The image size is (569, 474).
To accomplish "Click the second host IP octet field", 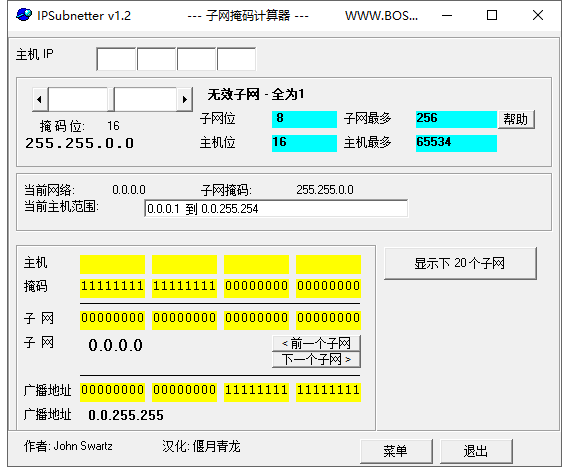I will 156,59.
